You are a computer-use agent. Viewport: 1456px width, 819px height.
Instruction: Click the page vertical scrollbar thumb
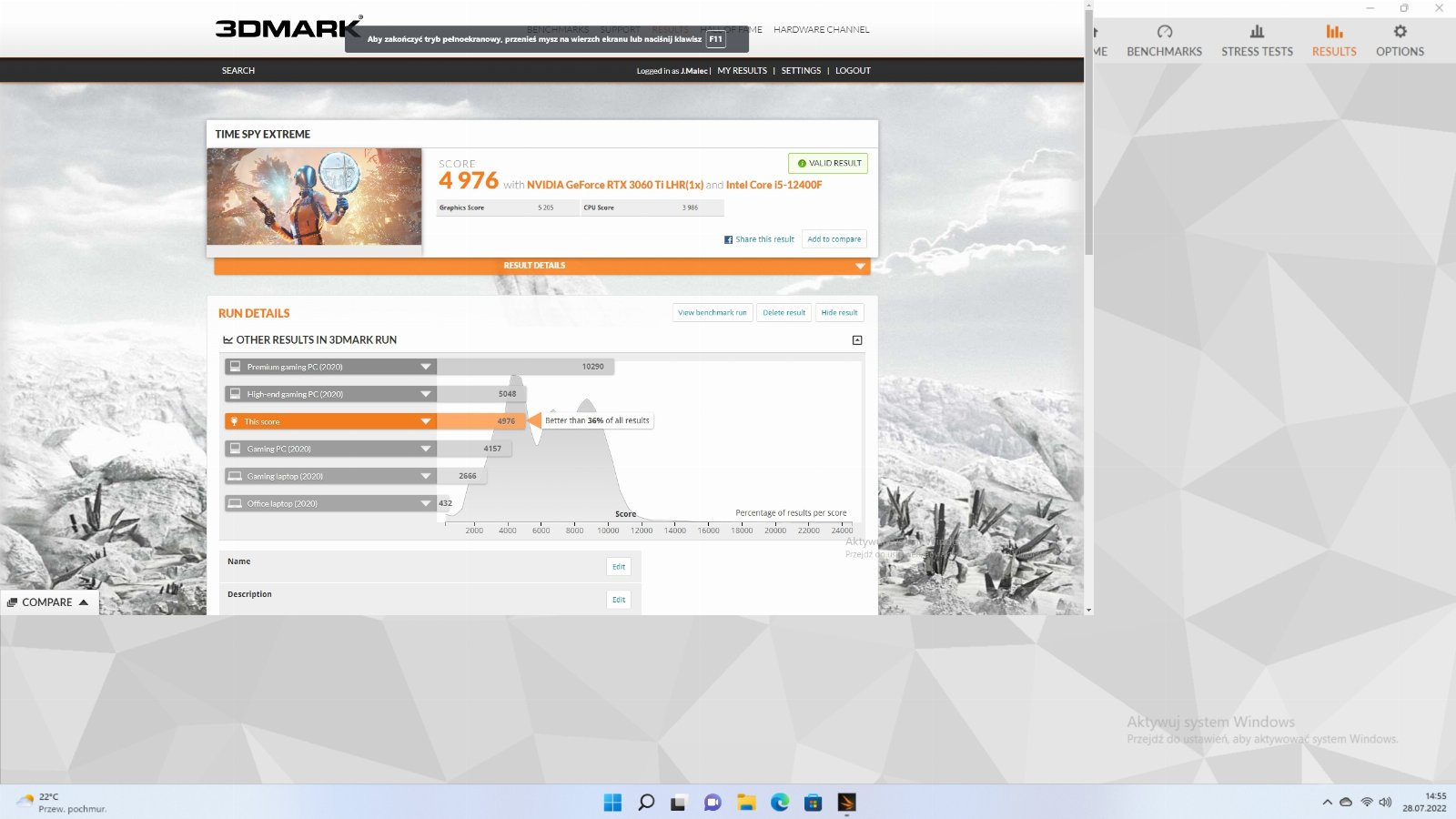[1088, 132]
